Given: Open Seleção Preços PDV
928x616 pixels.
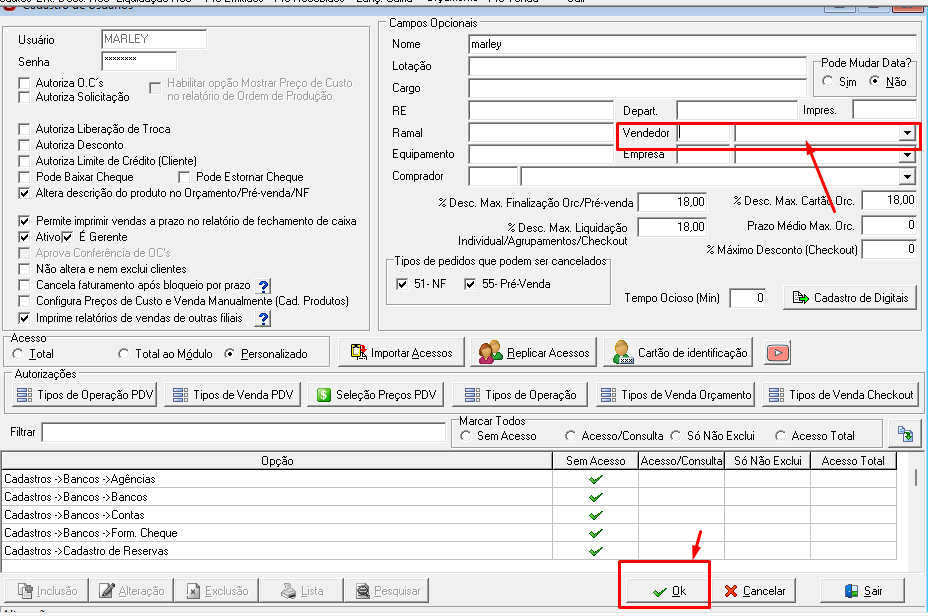Looking at the screenshot, I should pyautogui.click(x=378, y=395).
